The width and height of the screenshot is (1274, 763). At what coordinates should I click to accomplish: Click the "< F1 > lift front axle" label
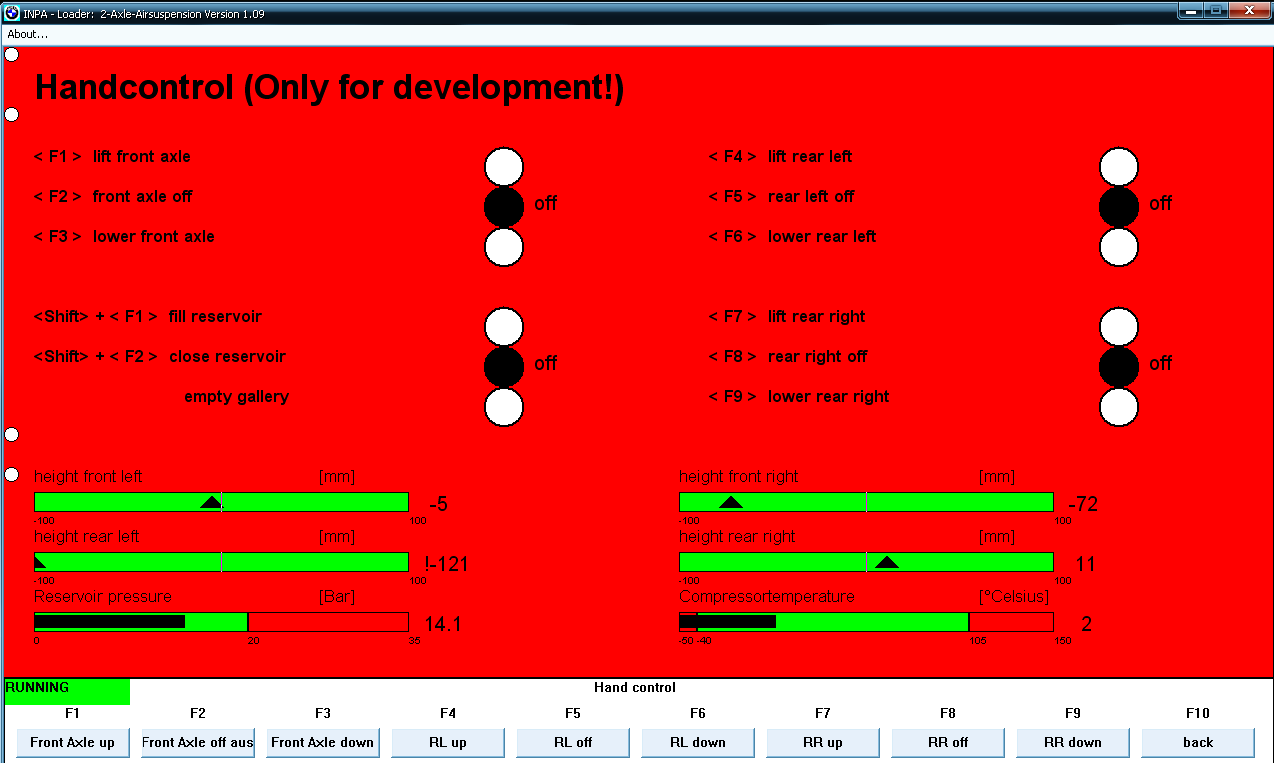point(112,157)
